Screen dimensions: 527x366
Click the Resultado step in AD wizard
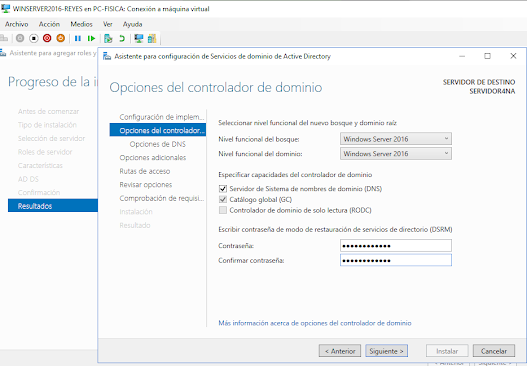135,225
